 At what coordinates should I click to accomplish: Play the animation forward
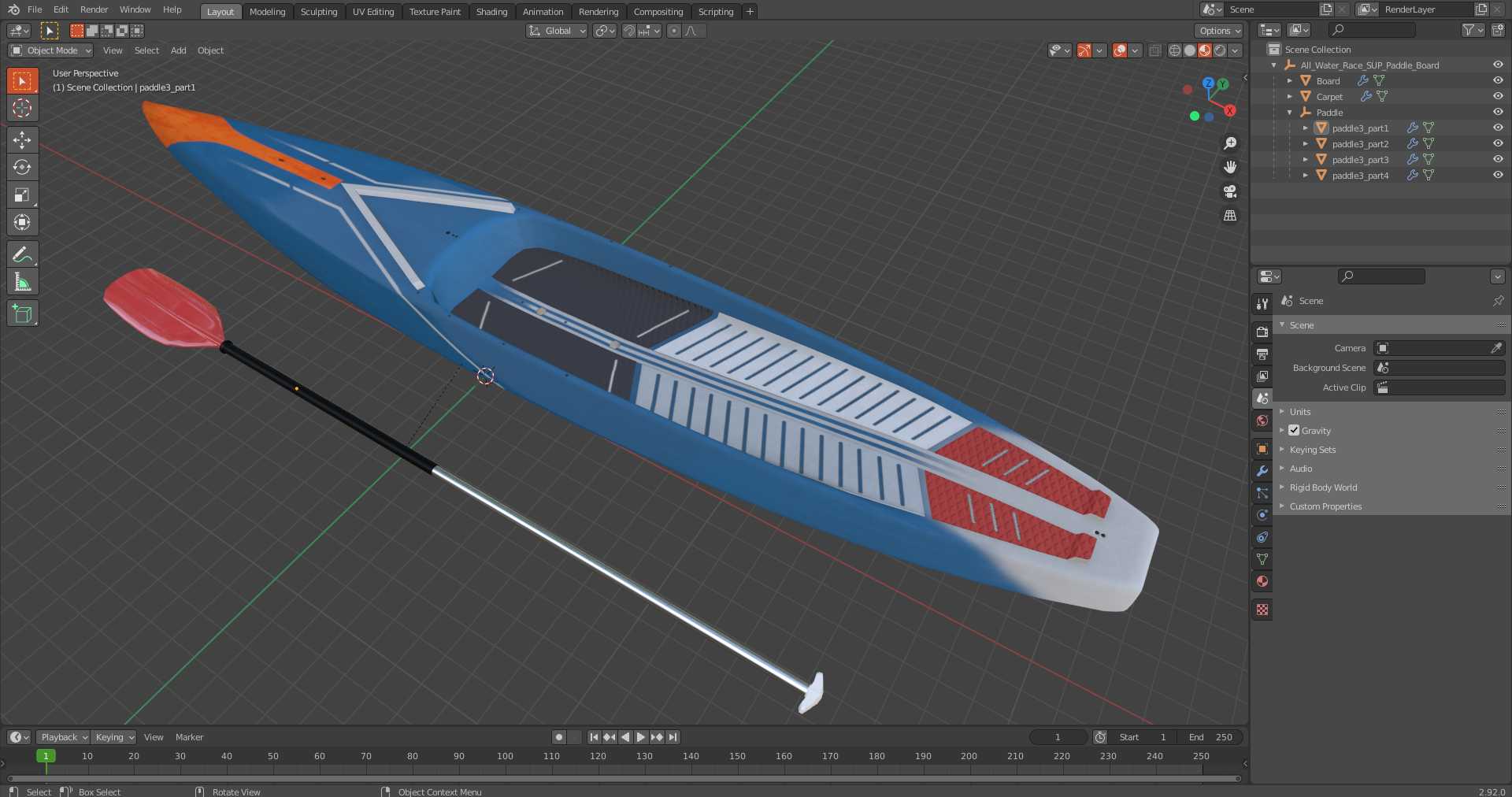(x=641, y=737)
